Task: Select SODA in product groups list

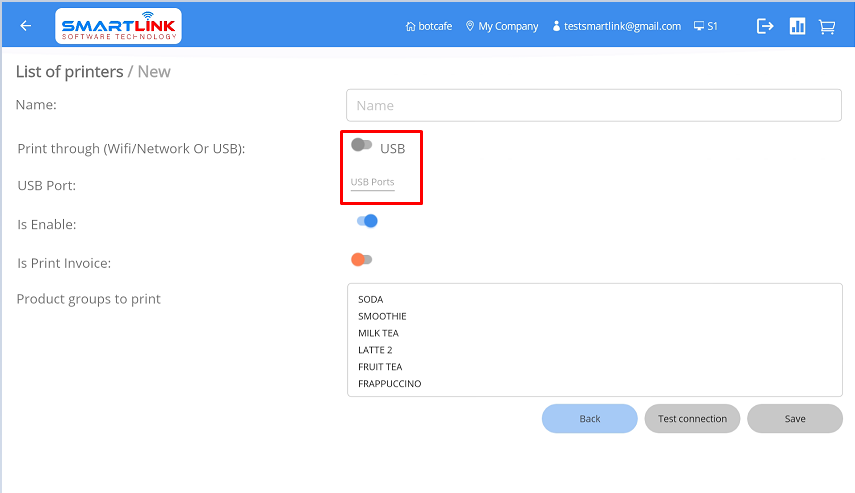Action: coord(370,299)
